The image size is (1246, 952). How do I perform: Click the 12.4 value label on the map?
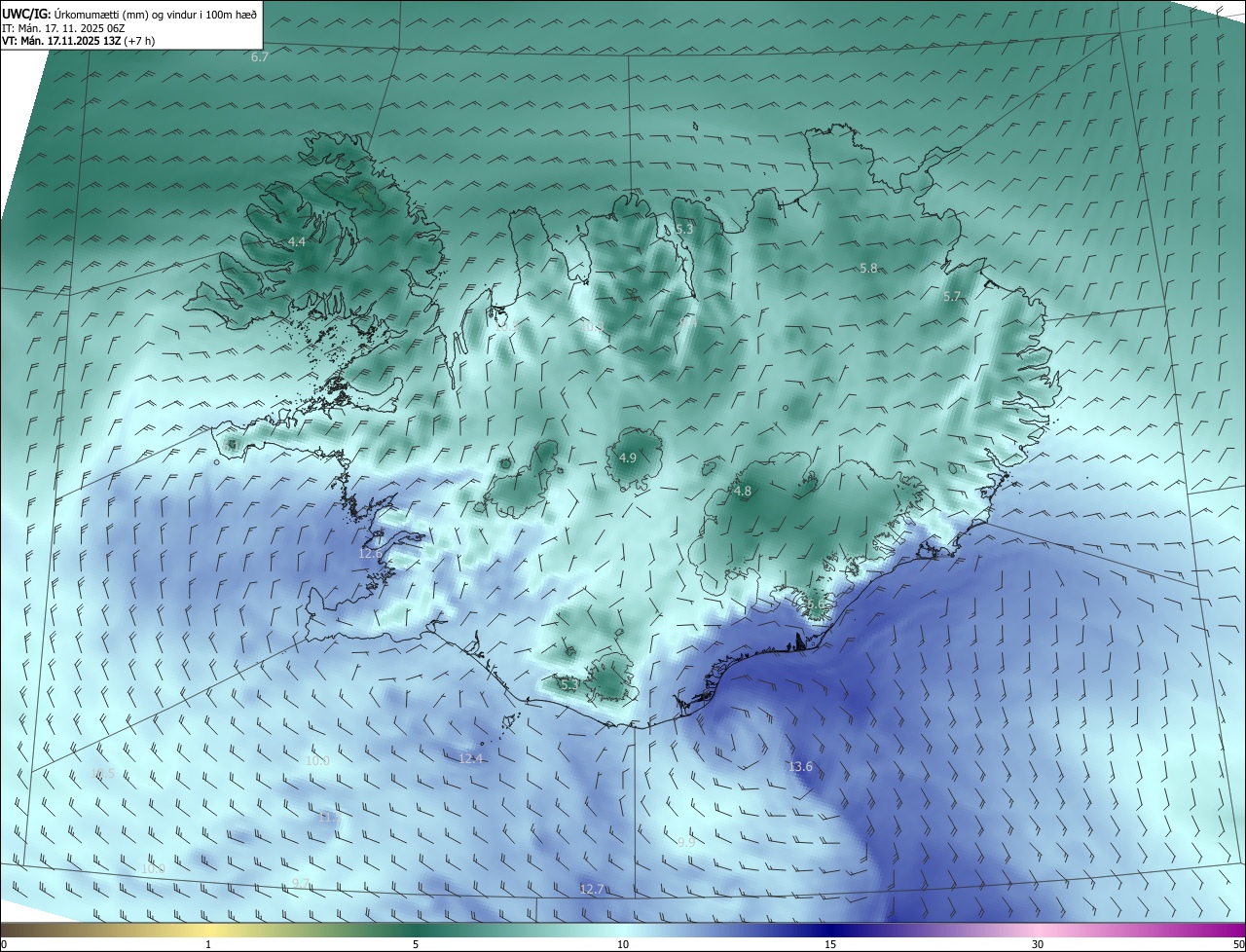(470, 758)
